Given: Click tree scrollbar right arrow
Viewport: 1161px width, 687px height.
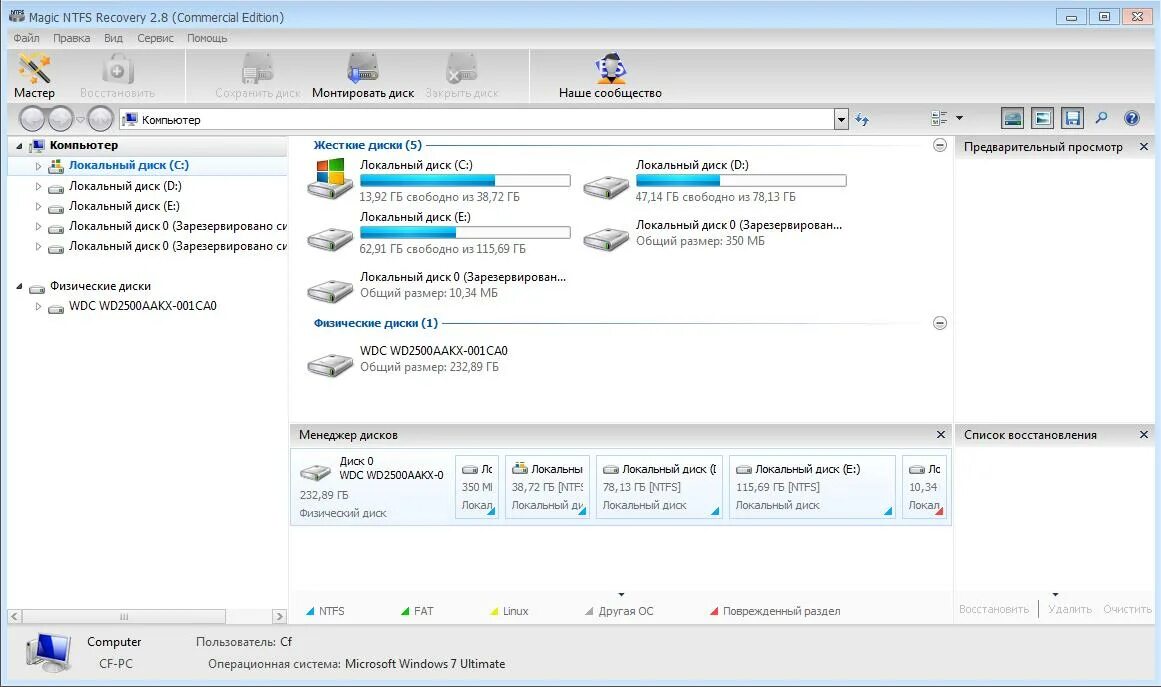Looking at the screenshot, I should coord(279,616).
